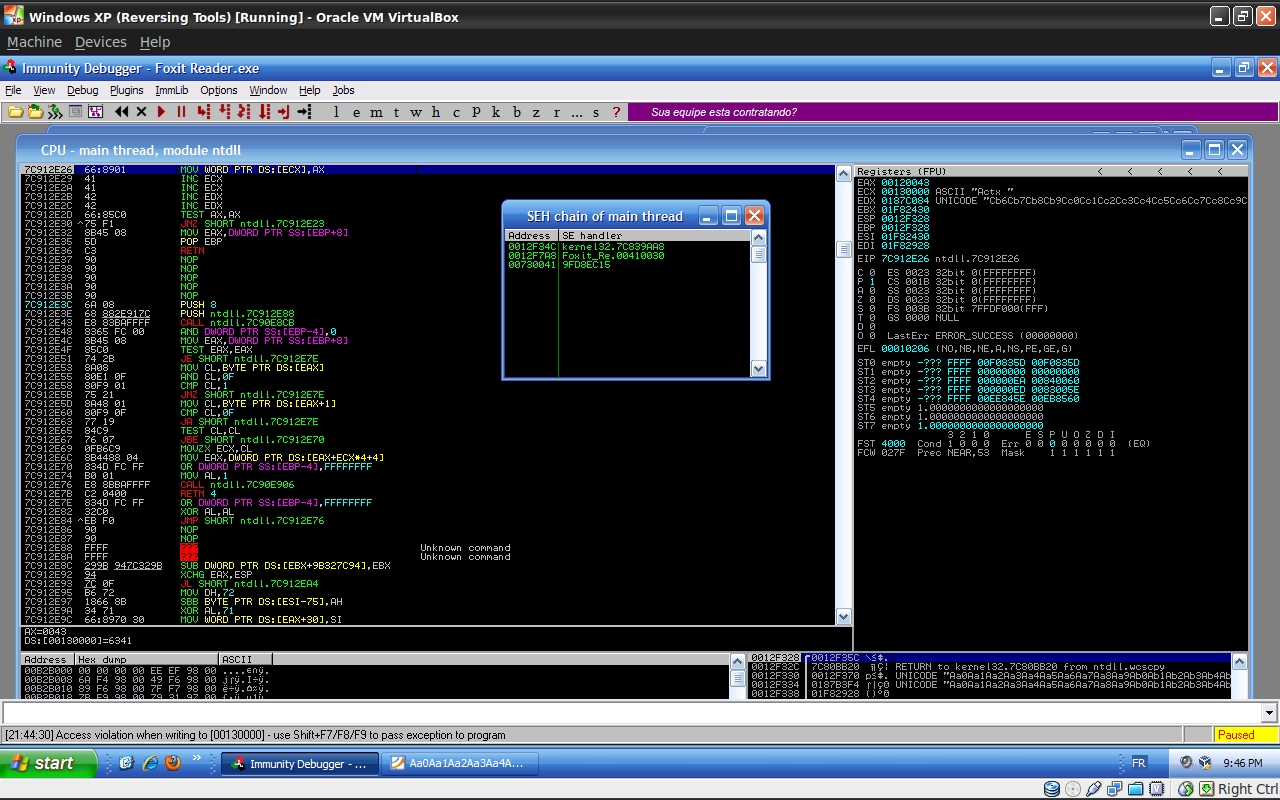Image resolution: width=1280 pixels, height=800 pixels.
Task: Click 'Sua equipe esta contratando?' purple banner
Action: point(952,112)
